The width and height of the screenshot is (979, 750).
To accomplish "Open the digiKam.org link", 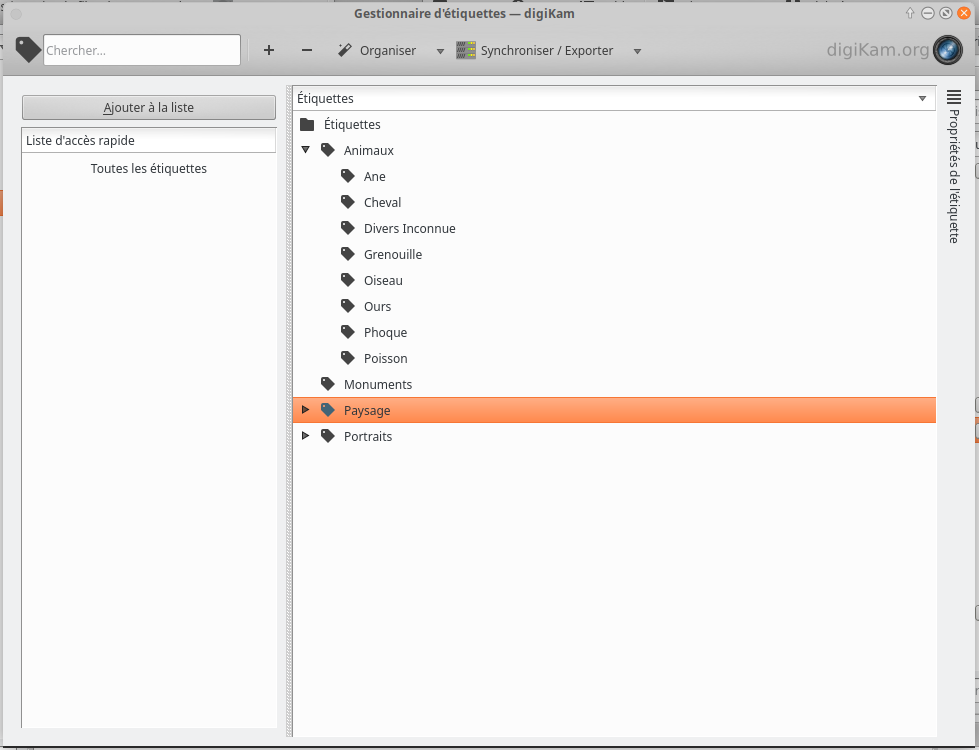I will tap(878, 49).
